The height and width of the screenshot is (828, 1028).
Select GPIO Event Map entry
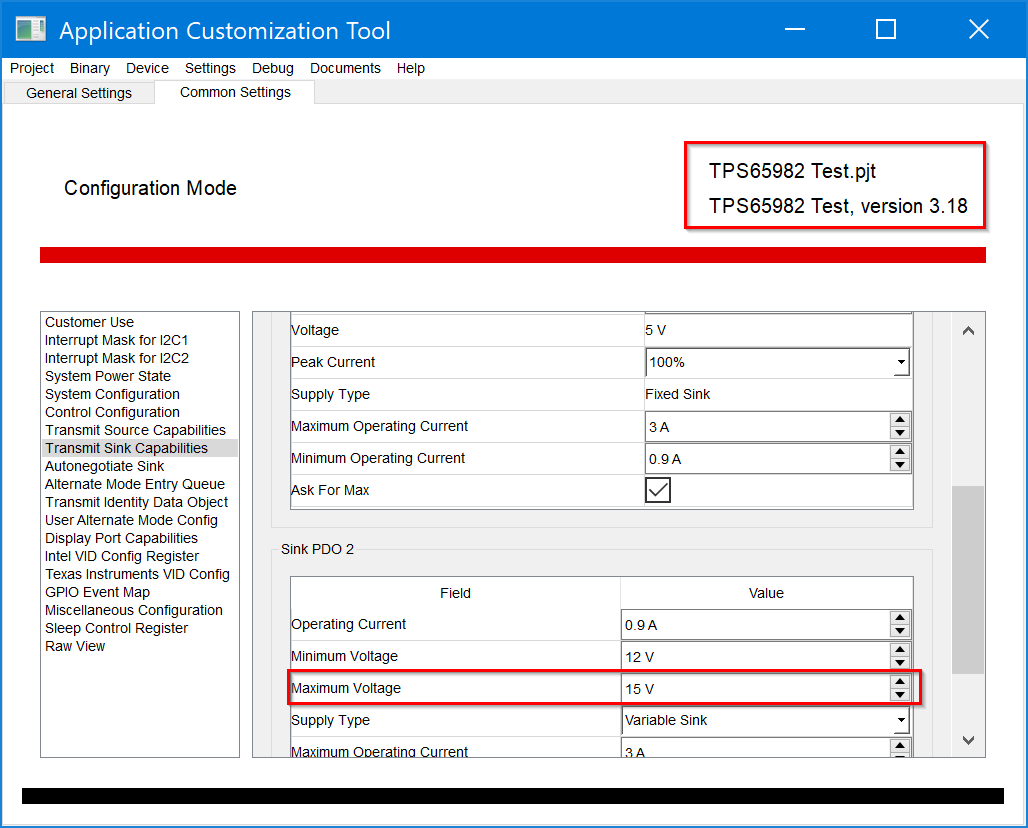click(x=97, y=592)
